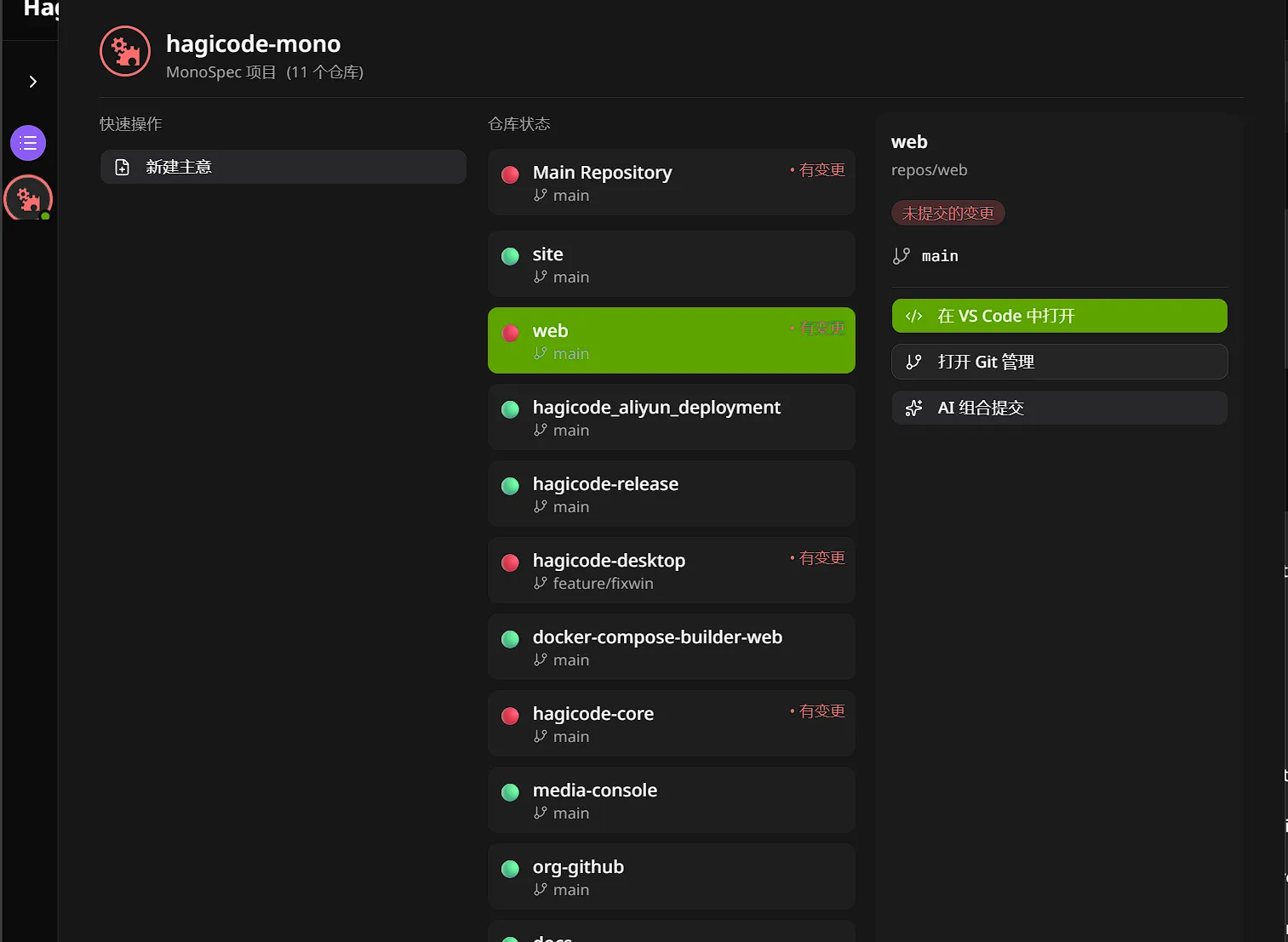Open the org-github repository entry
This screenshot has height=942, width=1288.
coord(671,876)
